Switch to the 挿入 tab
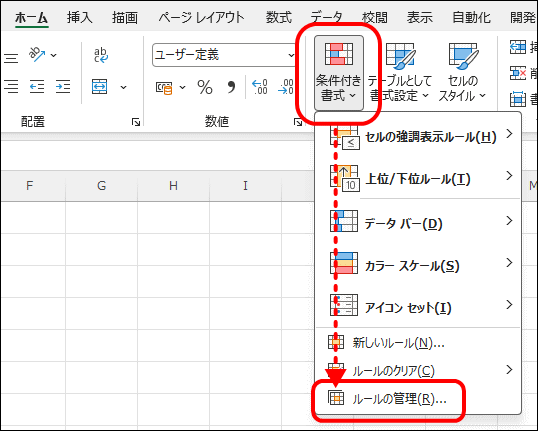The width and height of the screenshot is (538, 431). (x=80, y=17)
